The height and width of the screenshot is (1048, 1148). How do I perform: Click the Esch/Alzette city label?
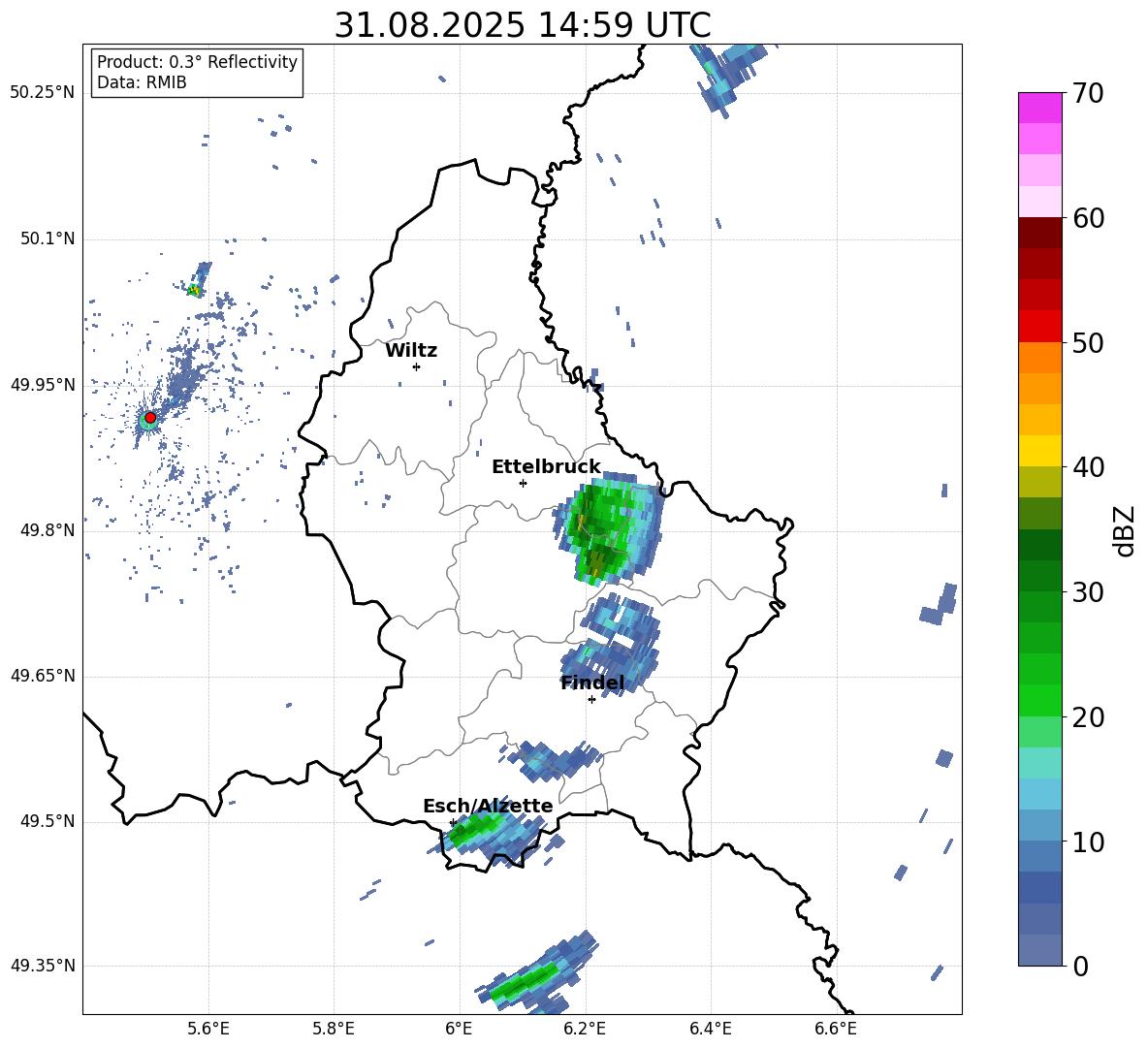489,807
